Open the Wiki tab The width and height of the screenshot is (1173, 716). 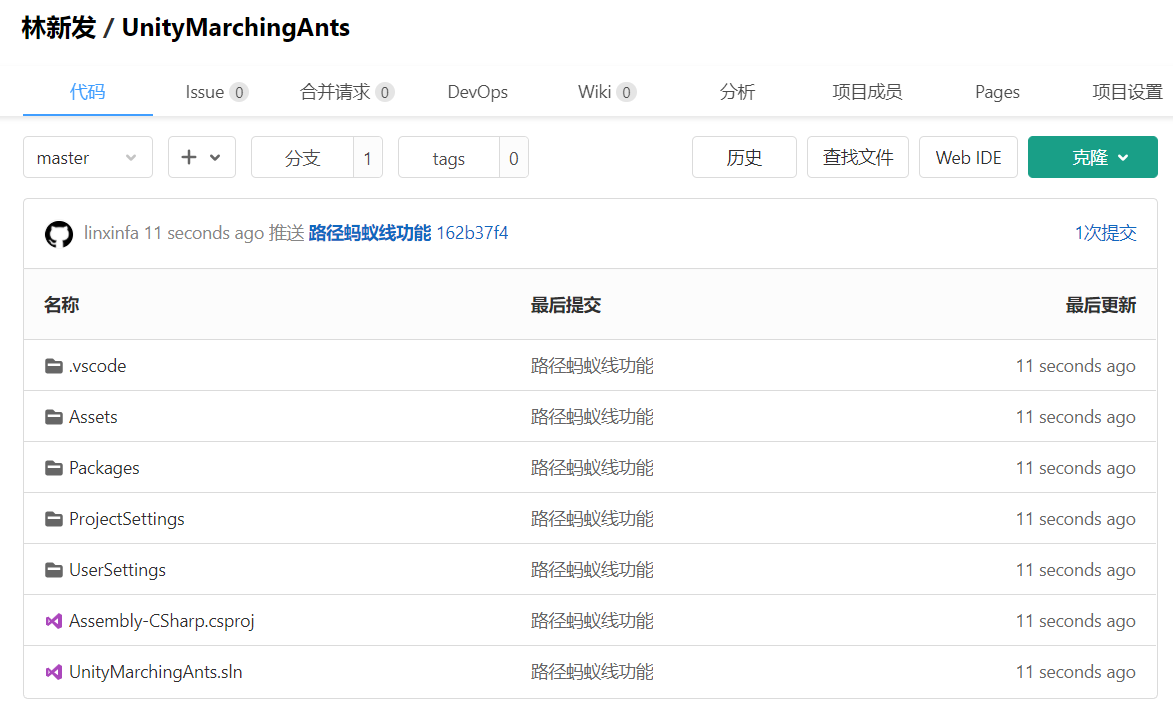(607, 92)
